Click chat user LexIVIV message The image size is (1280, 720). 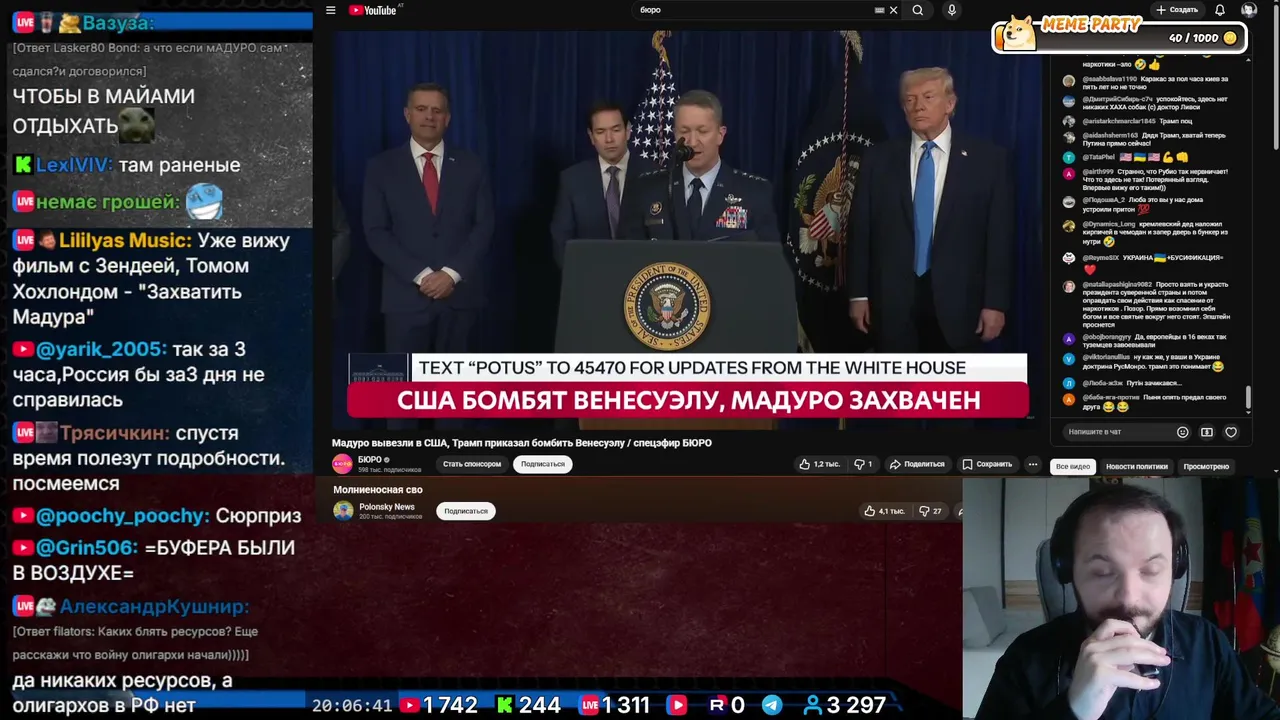pyautogui.click(x=126, y=165)
